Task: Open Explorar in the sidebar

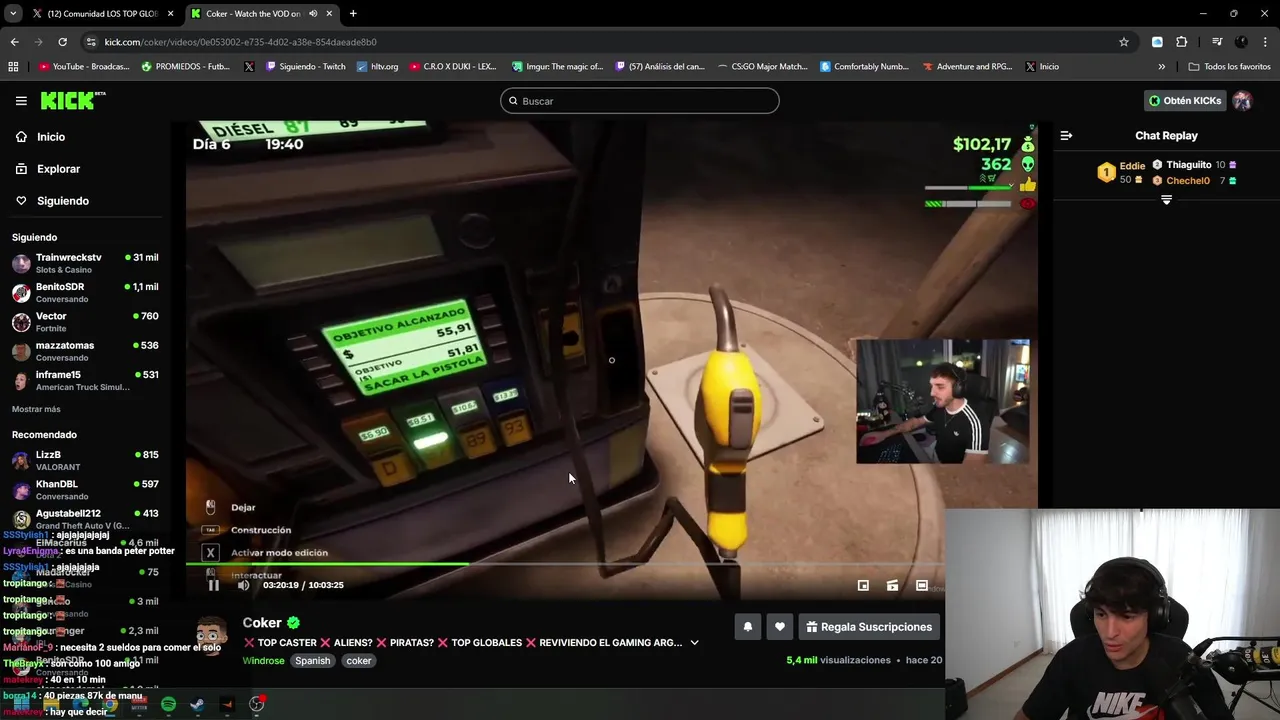Action: [x=47, y=169]
